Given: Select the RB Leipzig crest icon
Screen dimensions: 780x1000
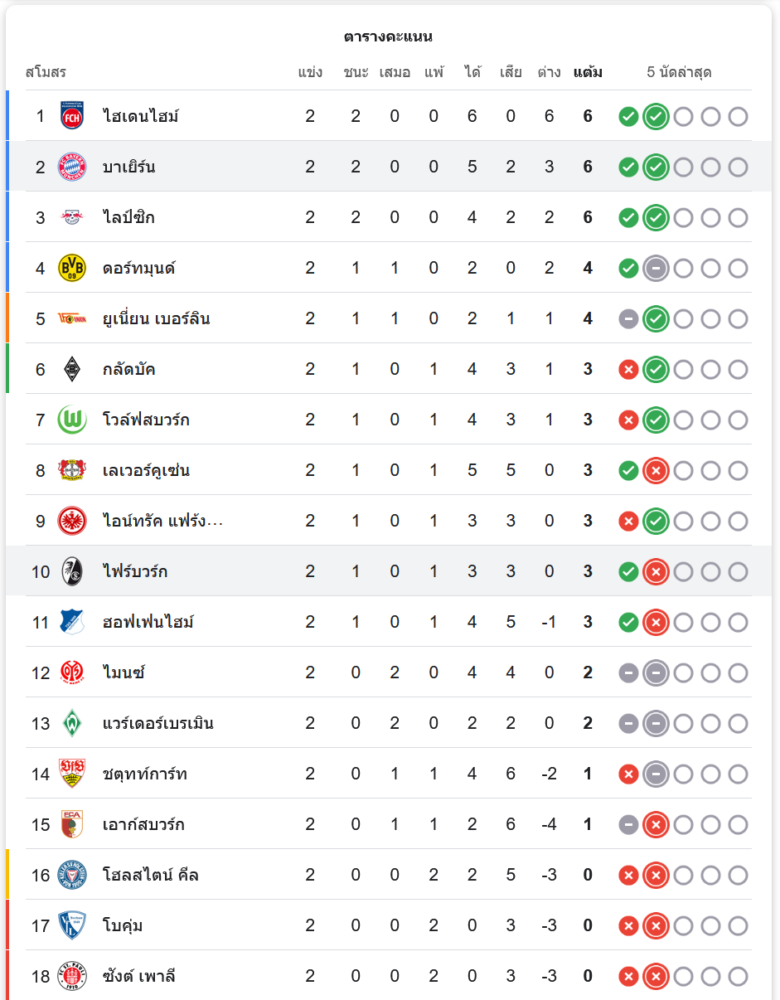Looking at the screenshot, I should coord(71,217).
